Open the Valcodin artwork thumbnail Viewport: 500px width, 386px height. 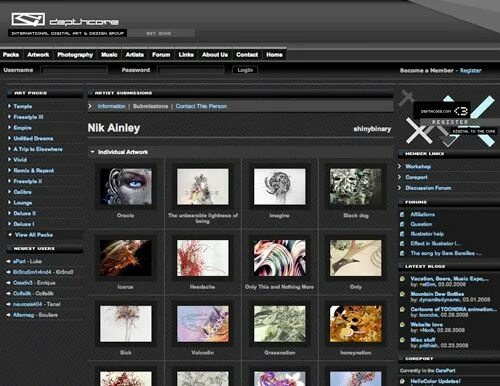click(203, 324)
